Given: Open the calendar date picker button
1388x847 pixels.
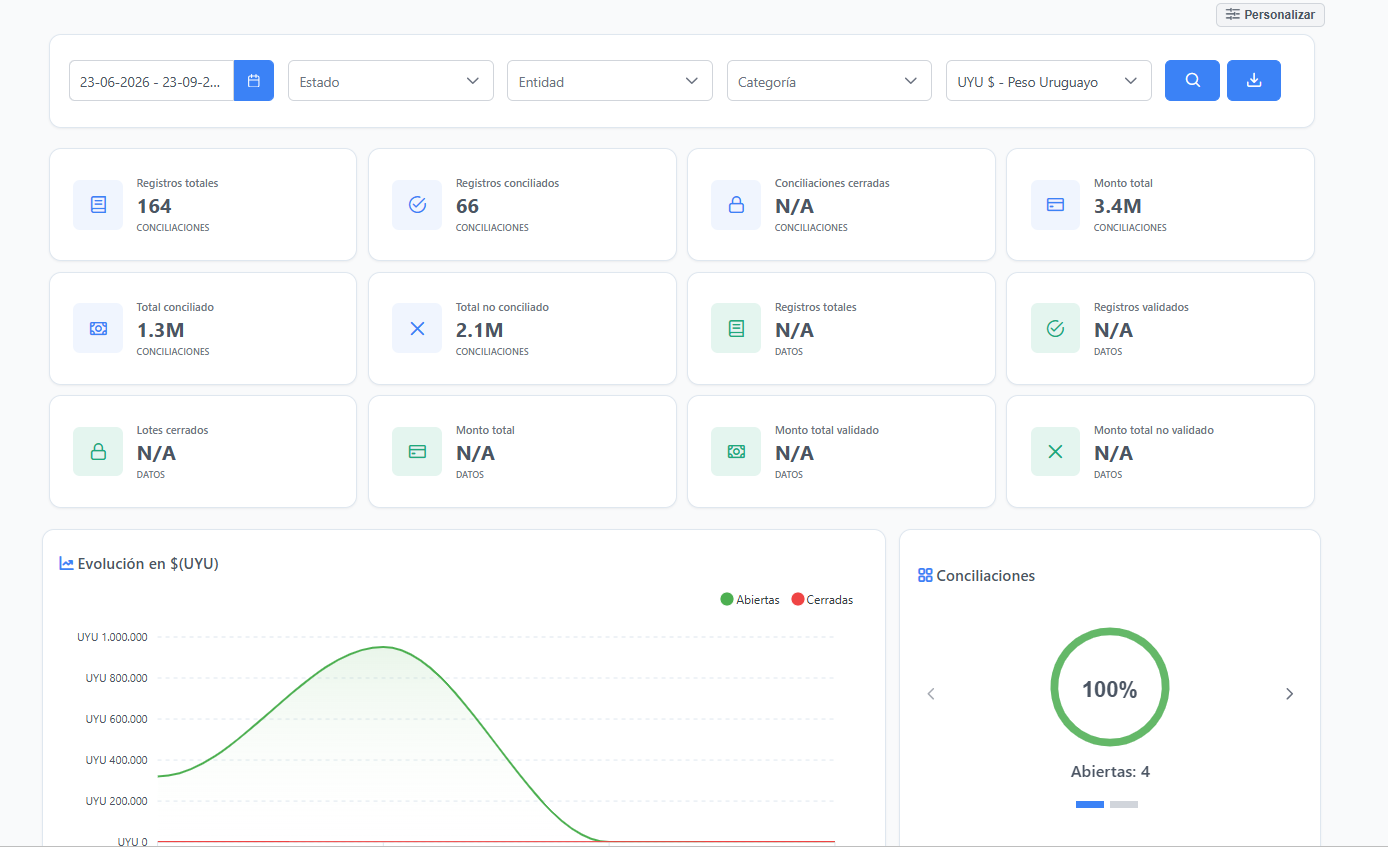Looking at the screenshot, I should point(254,81).
